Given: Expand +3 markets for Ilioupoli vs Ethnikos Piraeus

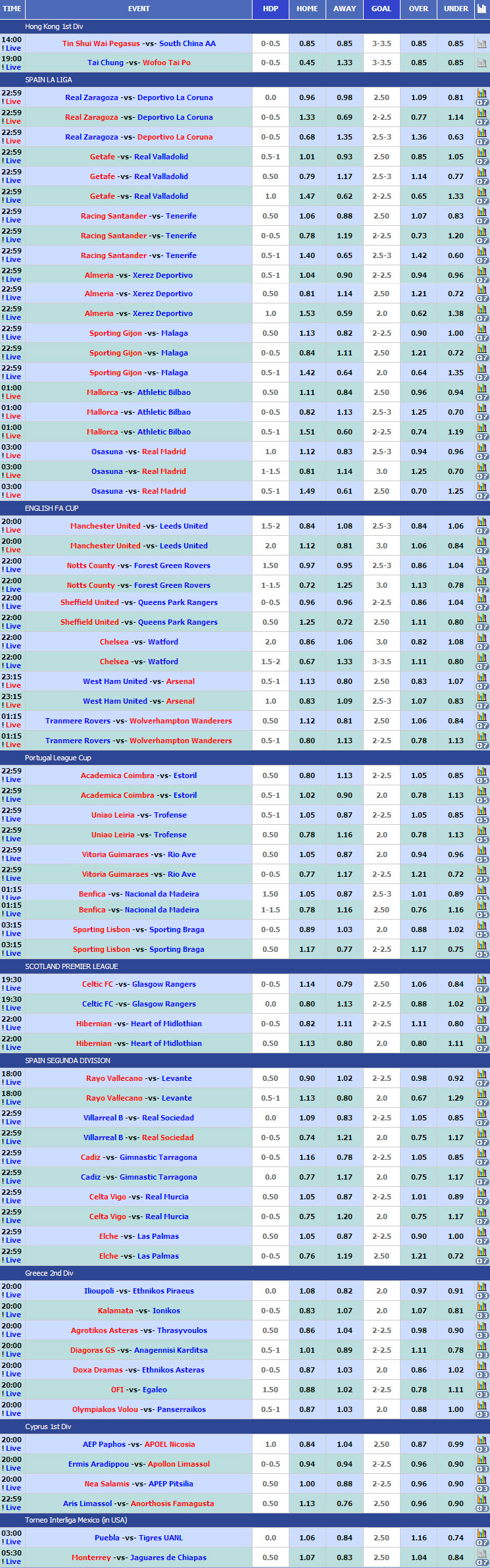Looking at the screenshot, I should 481,1296.
